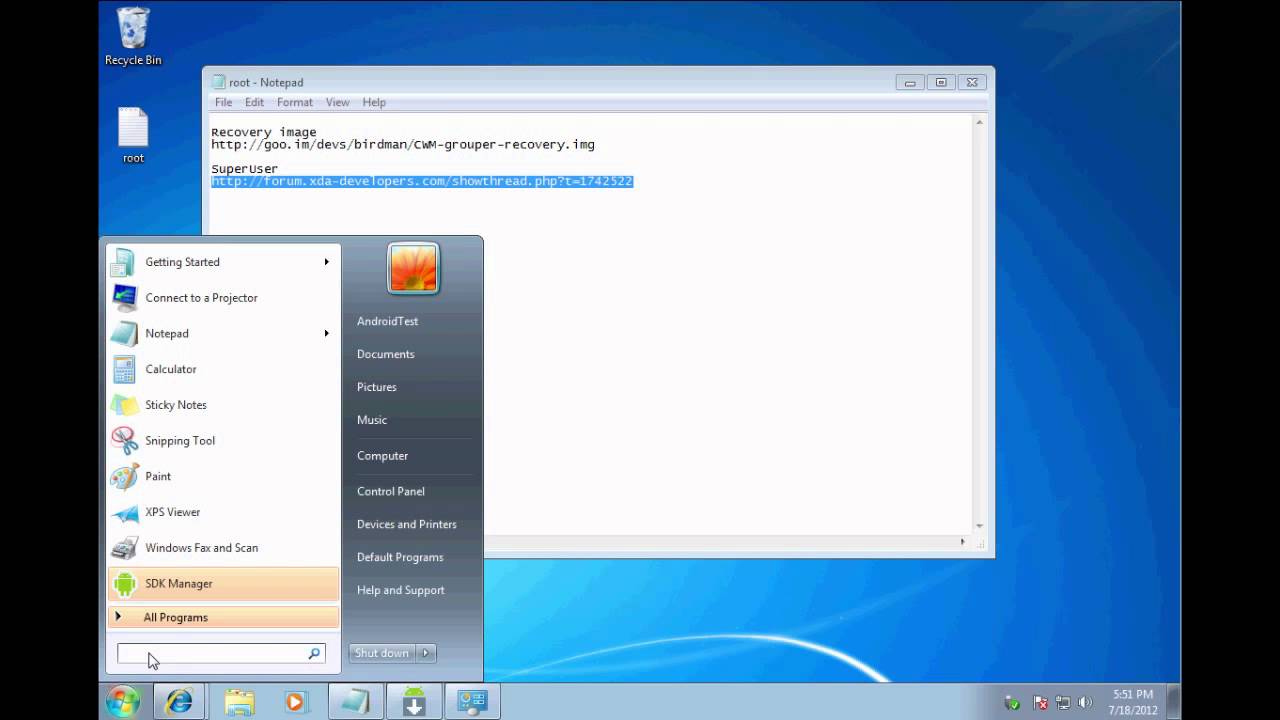Open Sticky Notes program
This screenshot has height=720, width=1280.
(223, 405)
